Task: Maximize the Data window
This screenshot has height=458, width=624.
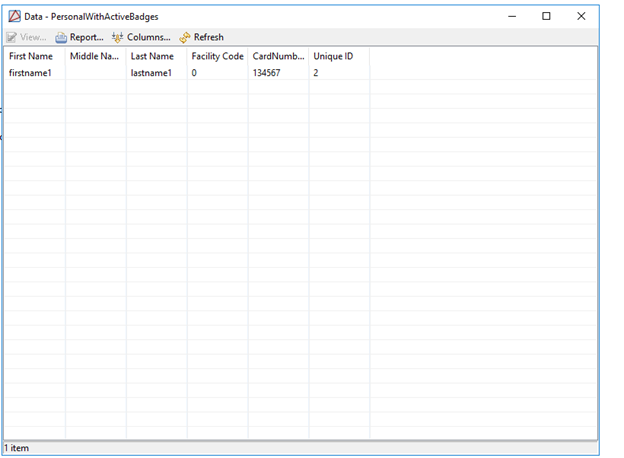Action: click(x=546, y=16)
